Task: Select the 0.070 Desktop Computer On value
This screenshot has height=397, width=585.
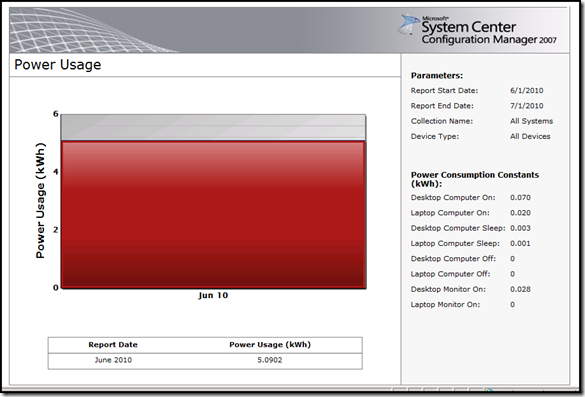Action: pyautogui.click(x=520, y=198)
